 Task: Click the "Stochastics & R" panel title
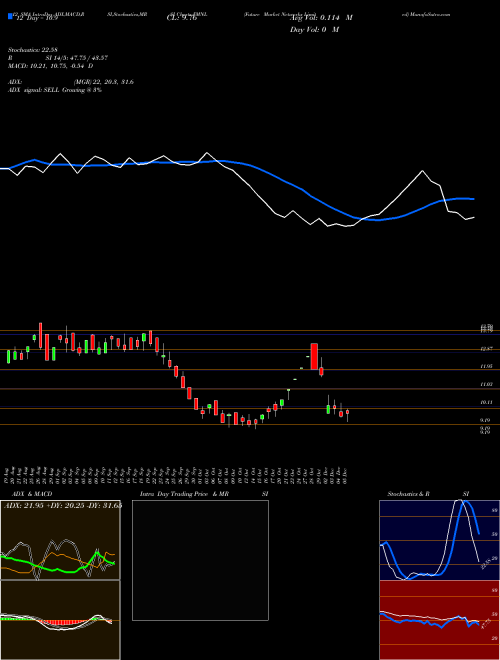408,494
